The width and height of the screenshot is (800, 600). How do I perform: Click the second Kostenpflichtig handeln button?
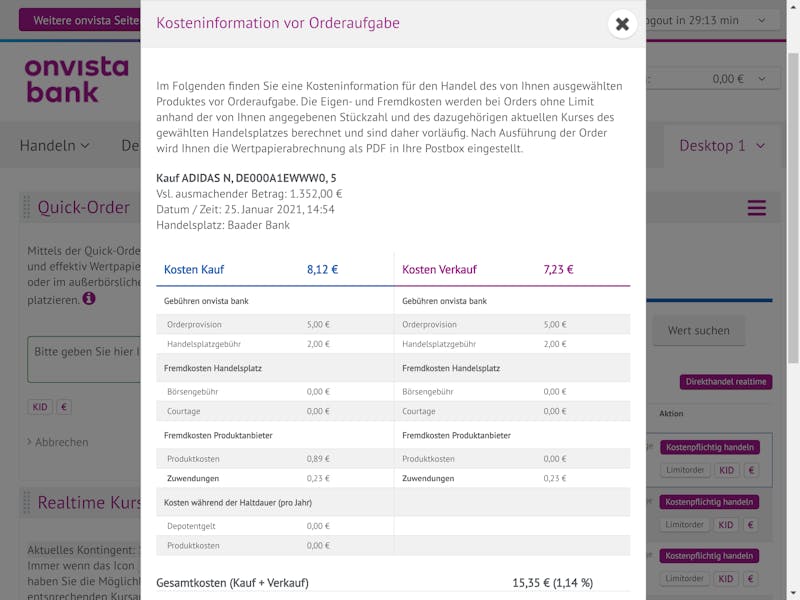(x=709, y=502)
